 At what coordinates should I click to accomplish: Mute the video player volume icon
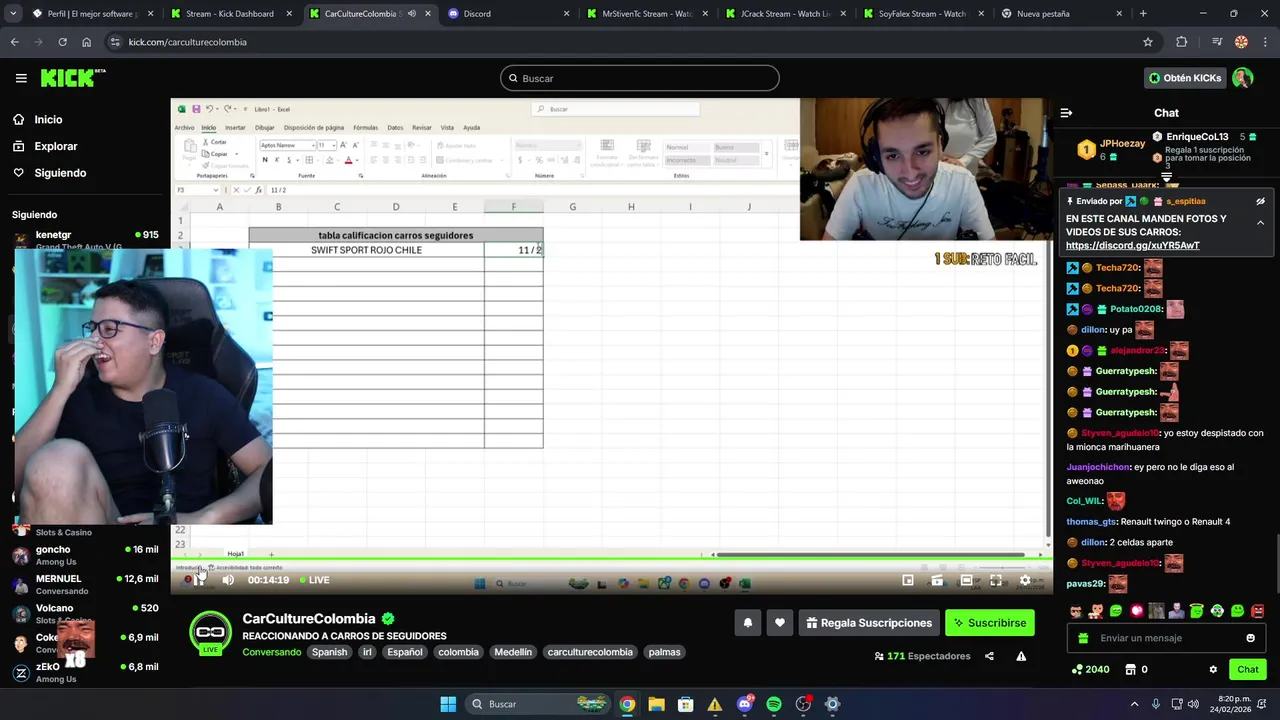[228, 580]
